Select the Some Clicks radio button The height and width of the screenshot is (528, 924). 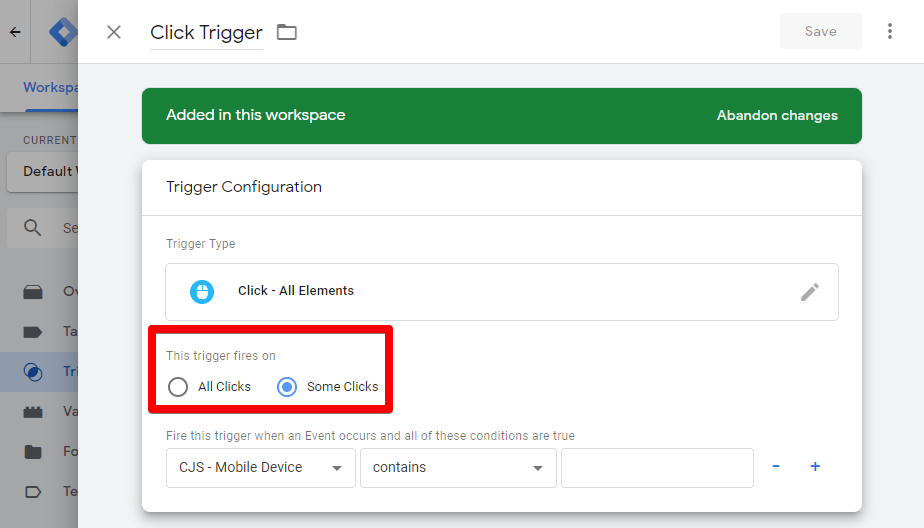click(x=287, y=387)
